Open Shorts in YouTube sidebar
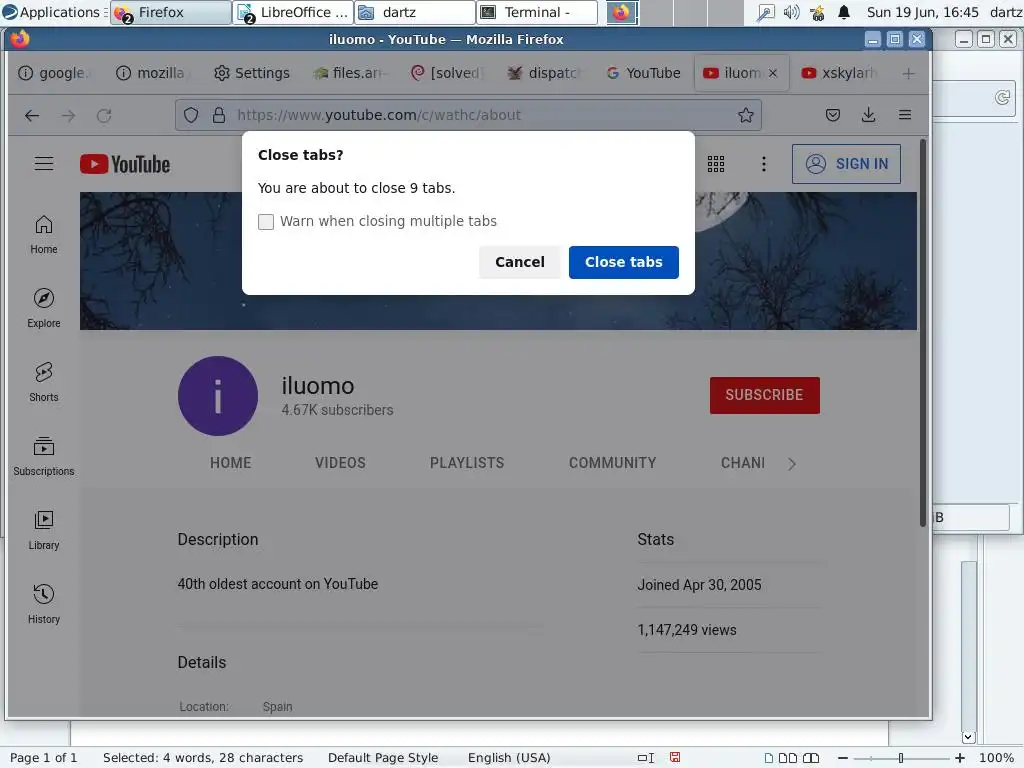Viewport: 1024px width, 768px height. coord(44,383)
